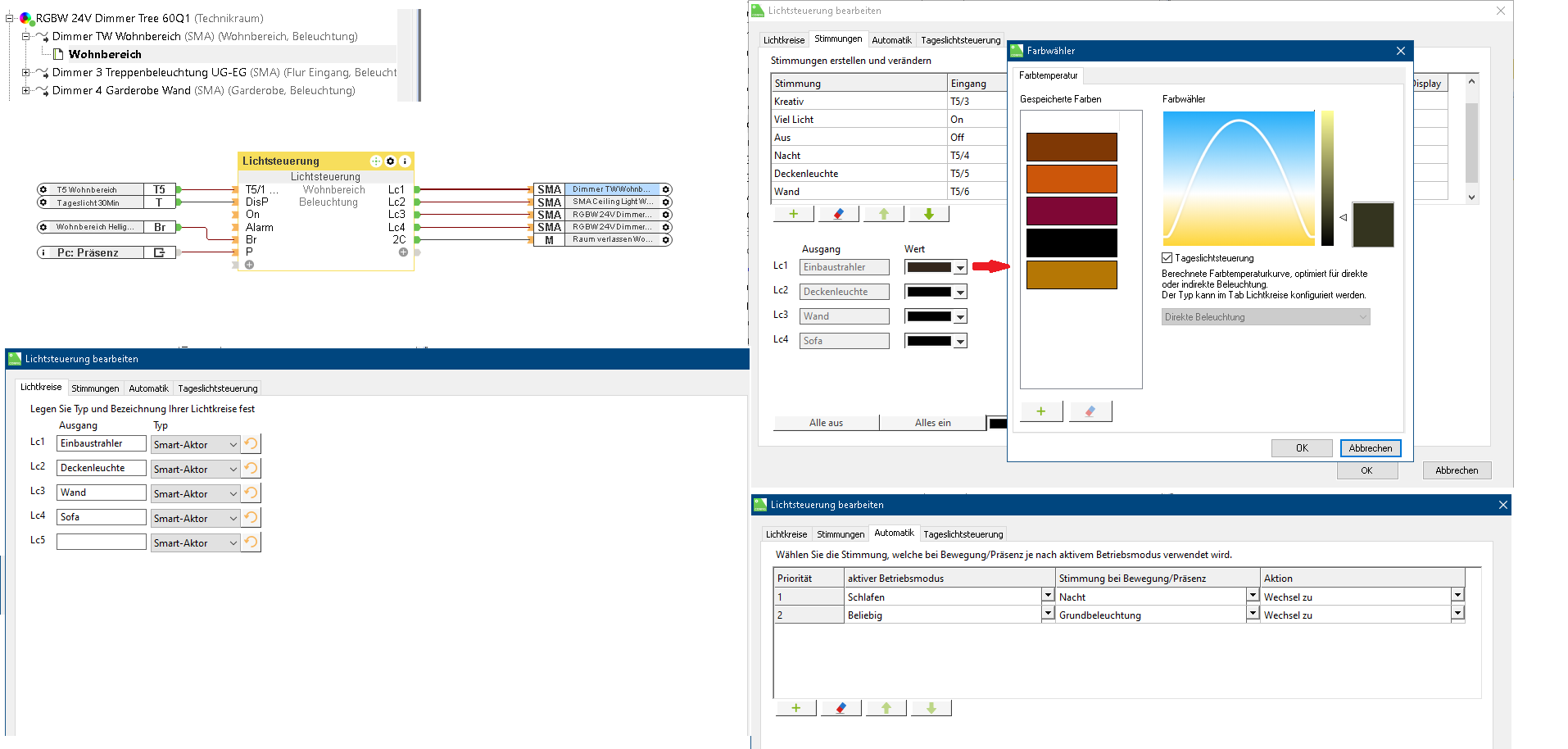Viewport: 1568px width, 749px height.
Task: Add saved color with Farbwähler plus button
Action: pyautogui.click(x=1041, y=411)
